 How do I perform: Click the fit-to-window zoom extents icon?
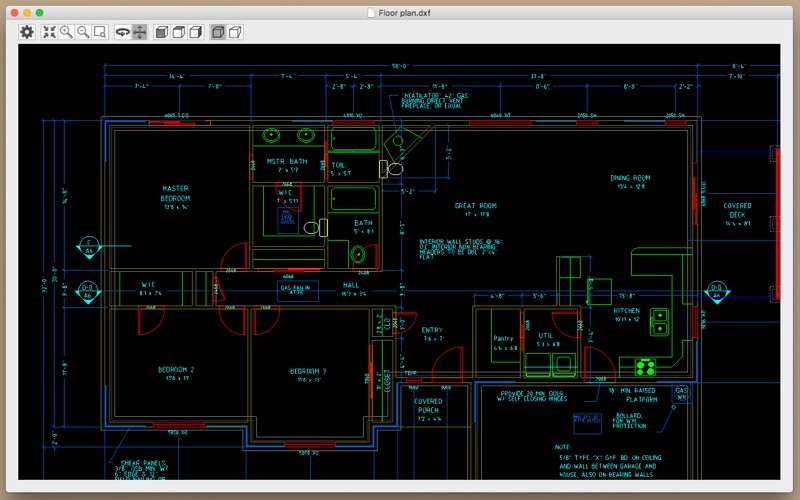49,32
